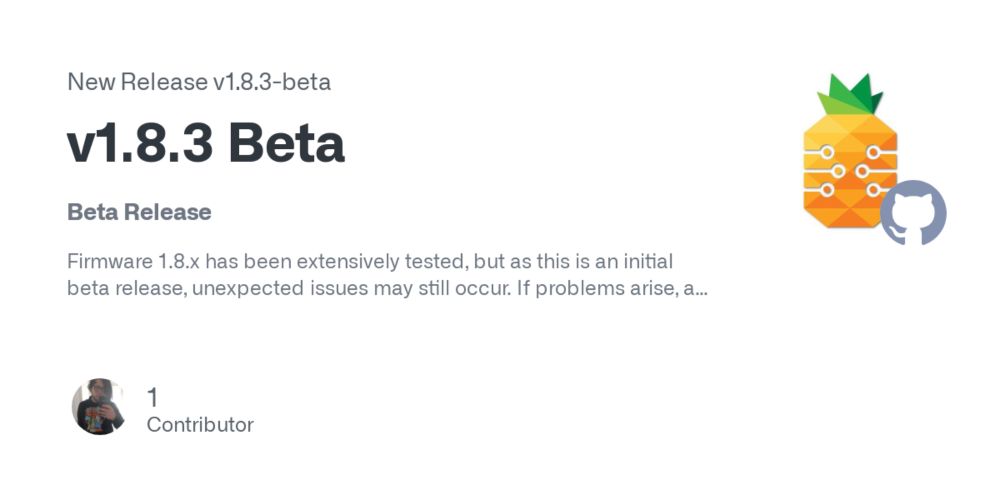Click the top-right circuit node on pineapple
Screen dimensions: 1000x500
873,152
